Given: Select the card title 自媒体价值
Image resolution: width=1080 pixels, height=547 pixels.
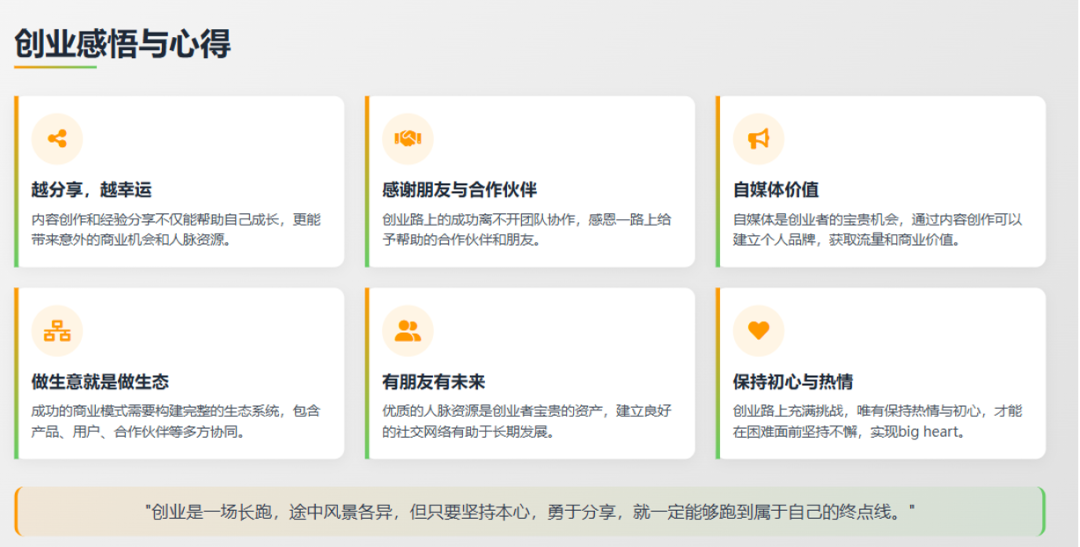Looking at the screenshot, I should tap(776, 189).
